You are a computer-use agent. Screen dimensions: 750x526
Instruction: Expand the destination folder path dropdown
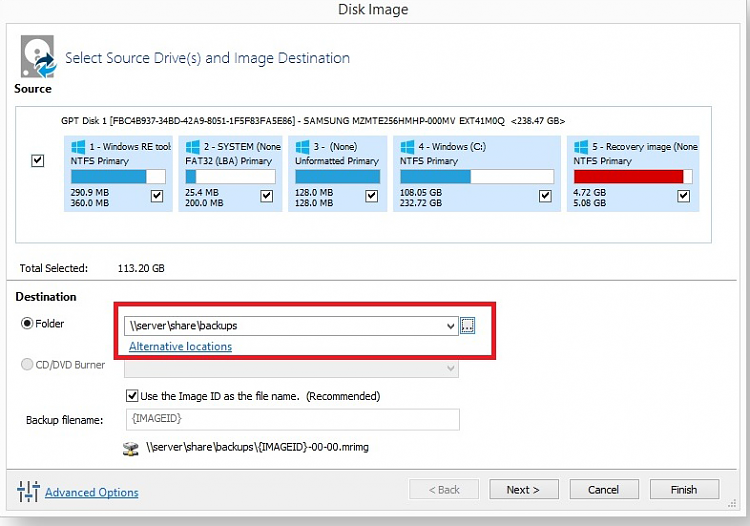450,326
